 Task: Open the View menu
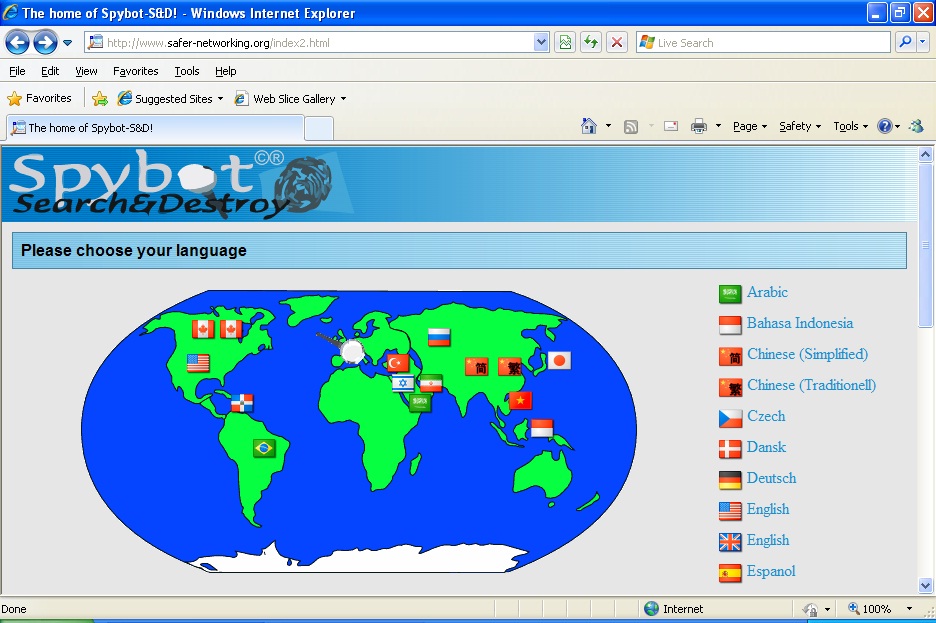(x=86, y=71)
